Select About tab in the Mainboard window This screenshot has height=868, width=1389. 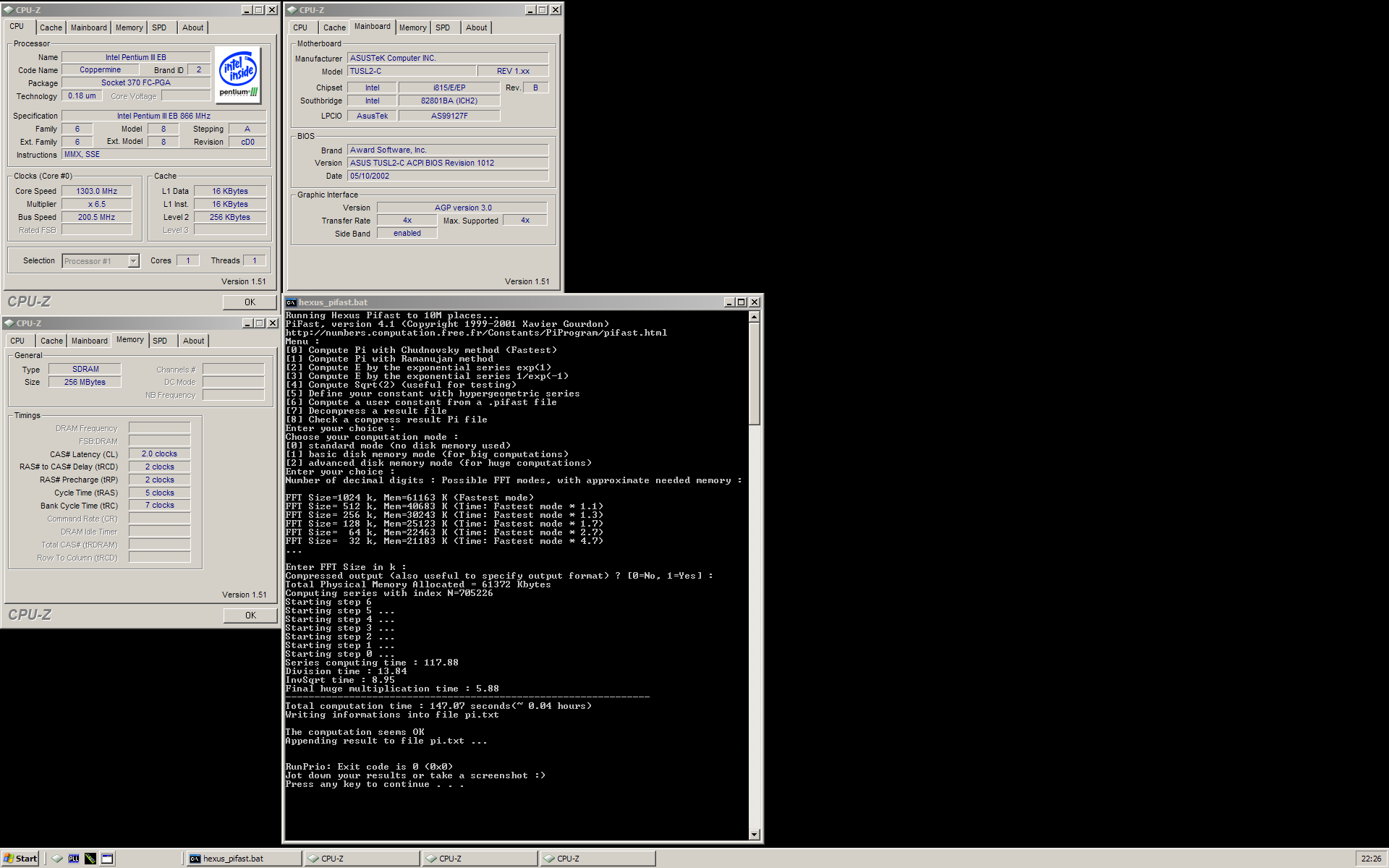point(476,27)
